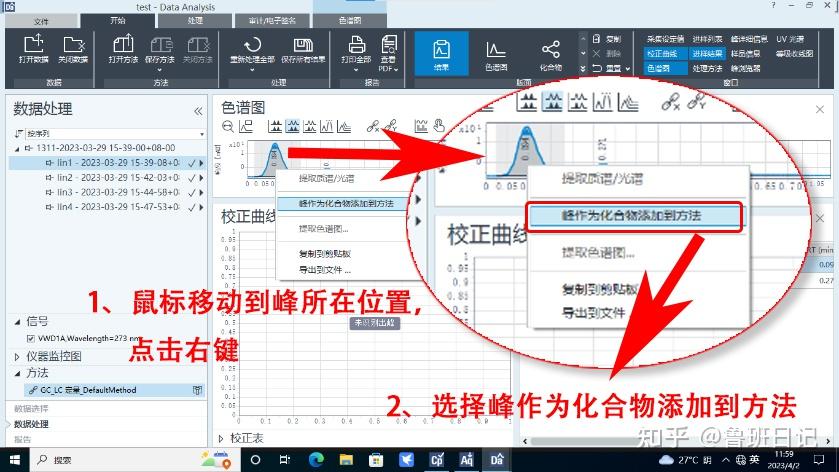
Task: Click the Da Data Analysis taskbar icon
Action: [497, 460]
